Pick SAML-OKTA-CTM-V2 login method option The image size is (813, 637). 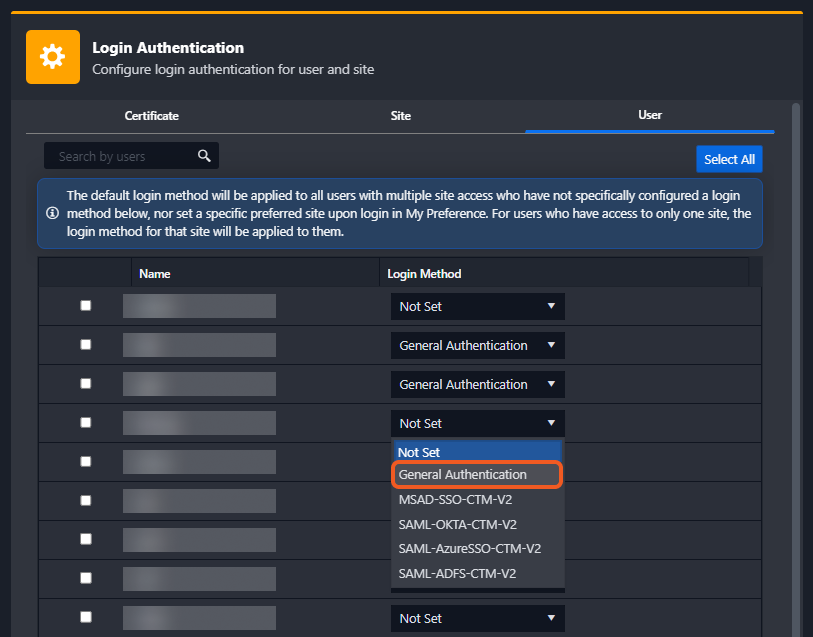[x=457, y=525]
